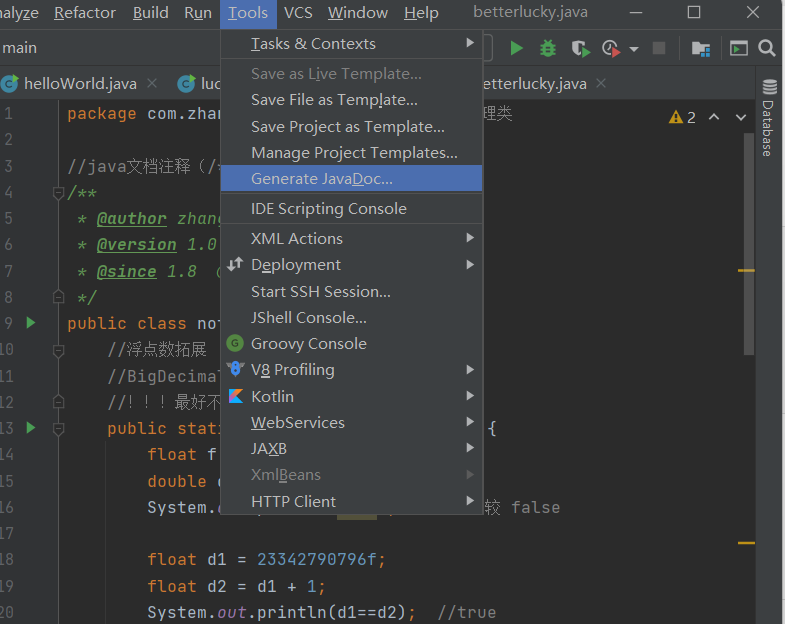Close the helloWorld.java tab
The width and height of the screenshot is (785, 624).
[x=152, y=83]
